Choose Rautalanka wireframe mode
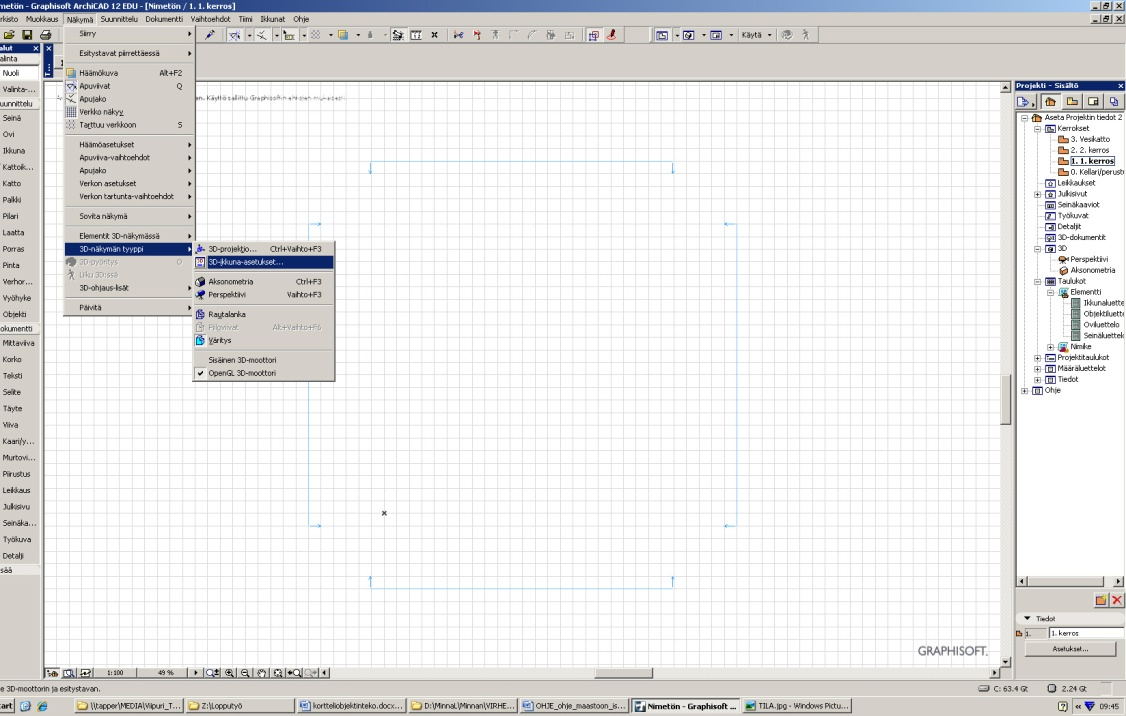 tap(264, 314)
